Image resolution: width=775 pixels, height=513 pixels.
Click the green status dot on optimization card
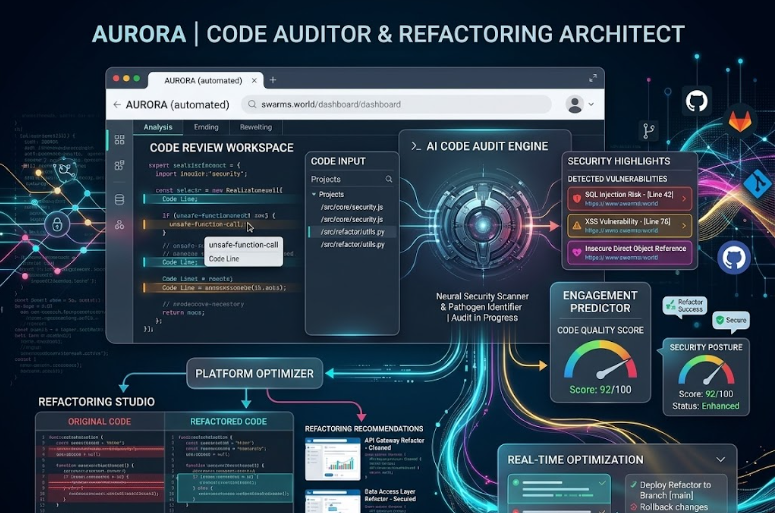[x=516, y=482]
